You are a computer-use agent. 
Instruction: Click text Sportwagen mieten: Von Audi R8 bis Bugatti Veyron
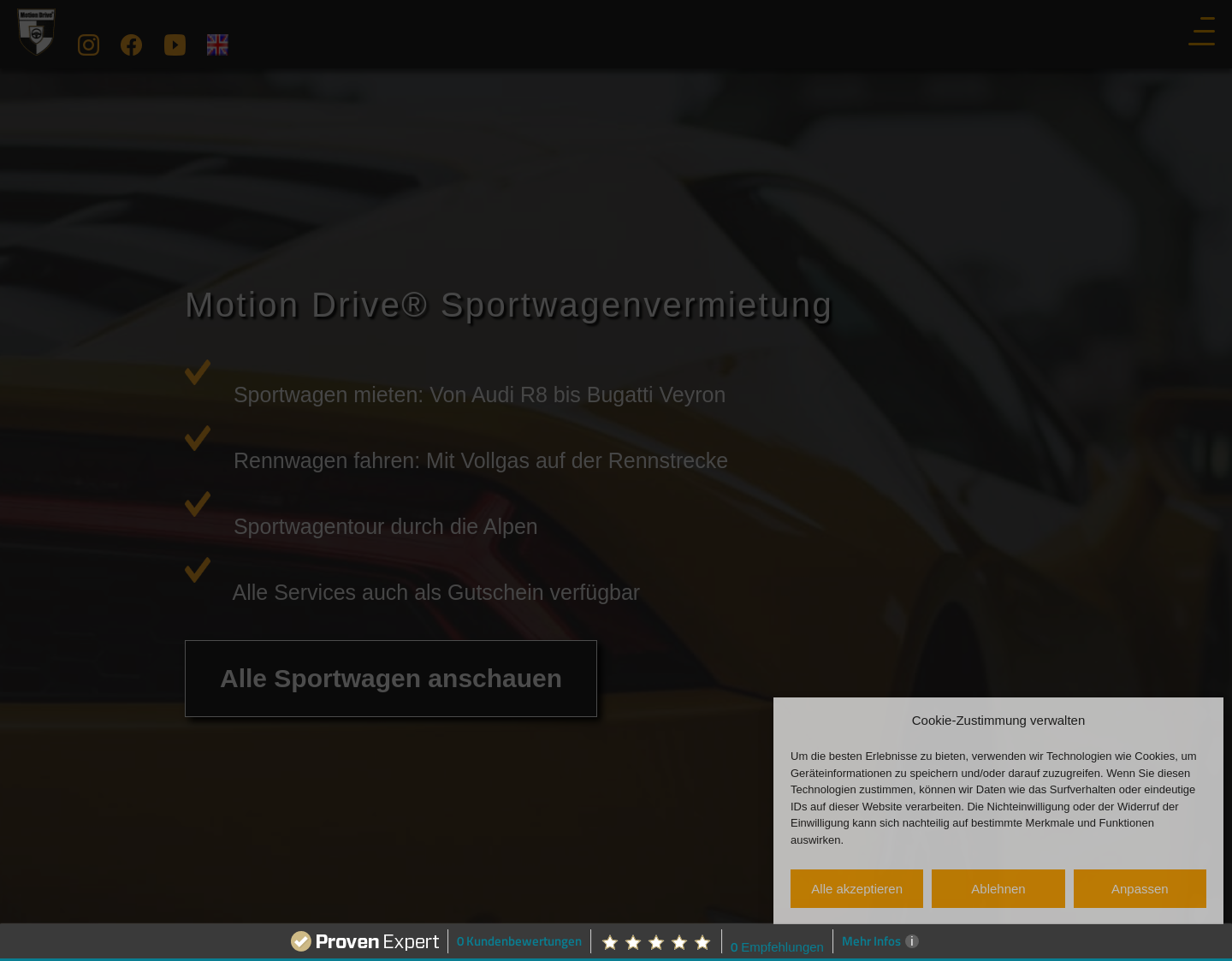tap(479, 394)
